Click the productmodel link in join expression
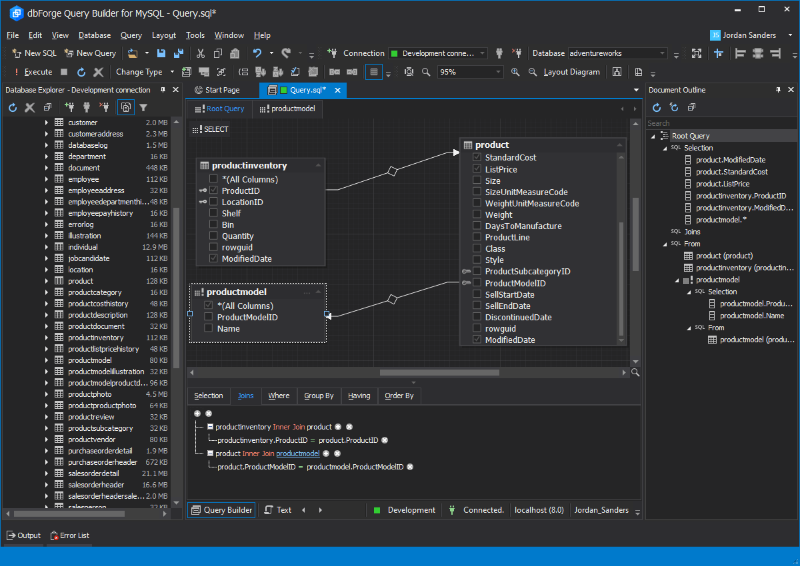The image size is (800, 566). point(298,453)
